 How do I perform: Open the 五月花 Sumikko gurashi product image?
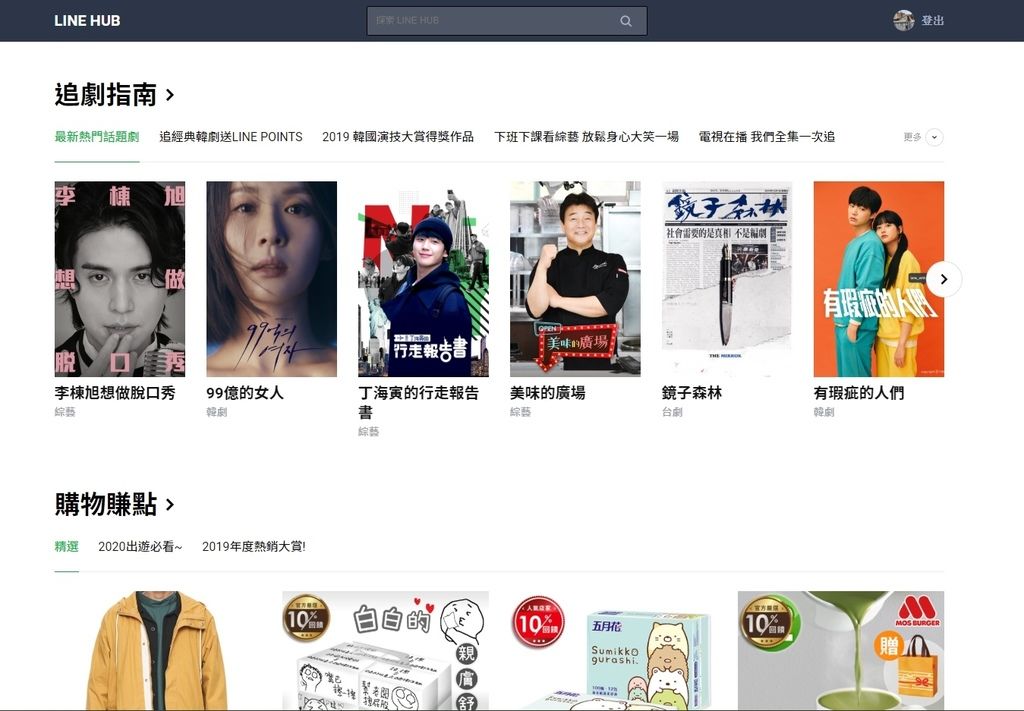[x=613, y=651]
